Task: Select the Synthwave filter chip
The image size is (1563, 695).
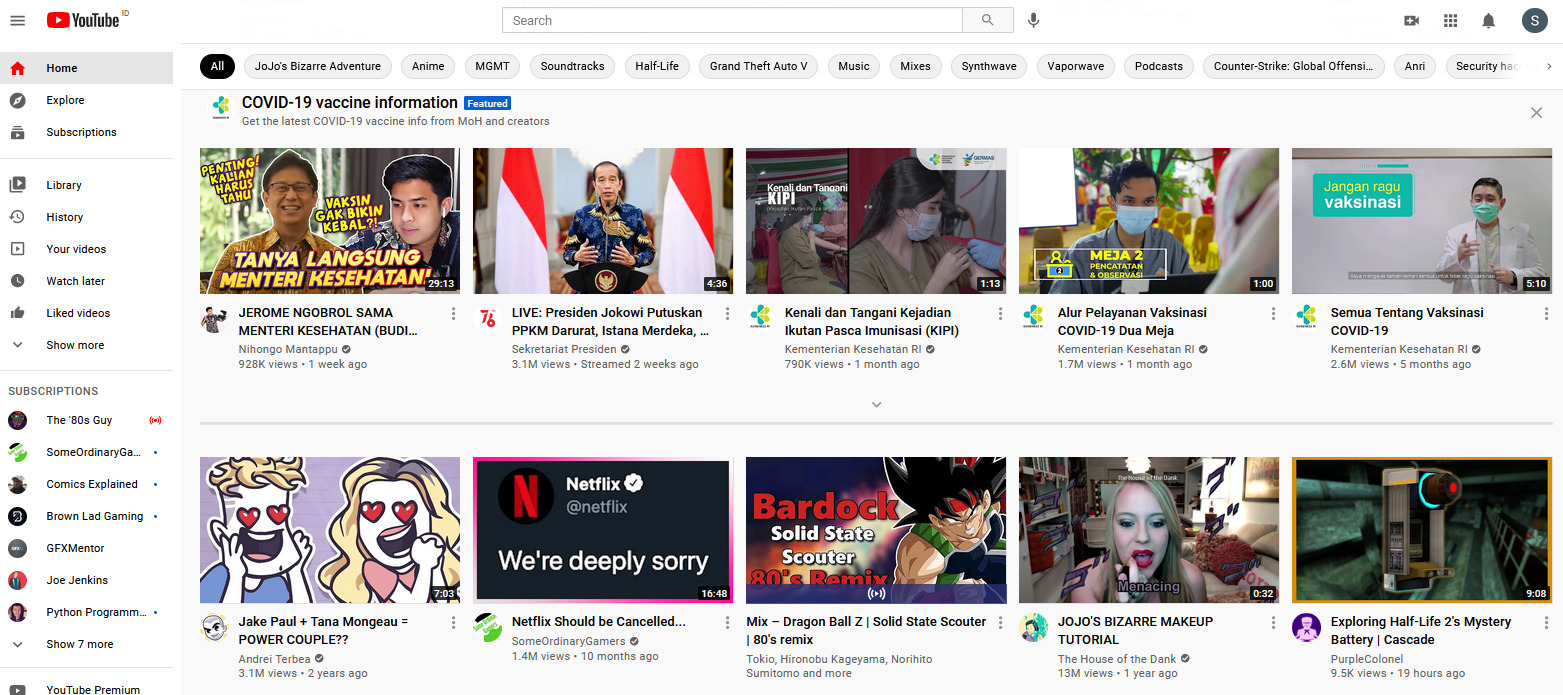Action: click(988, 66)
